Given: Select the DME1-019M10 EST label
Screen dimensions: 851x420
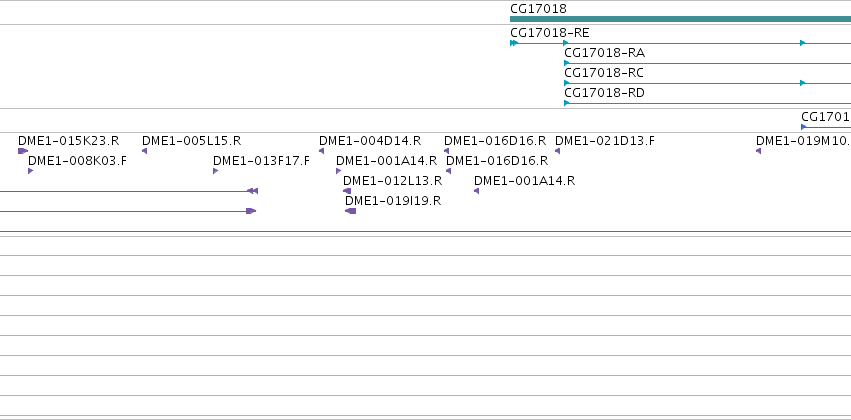Looking at the screenshot, I should [x=803, y=141].
